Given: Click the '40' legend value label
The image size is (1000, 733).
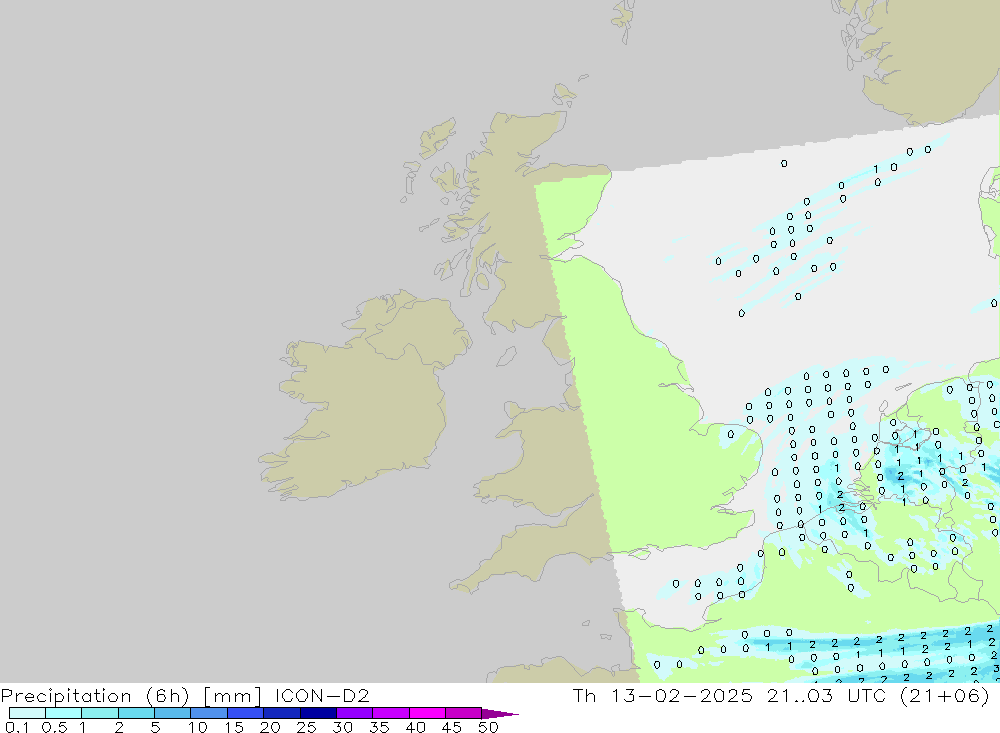Looking at the screenshot, I should point(415,727).
